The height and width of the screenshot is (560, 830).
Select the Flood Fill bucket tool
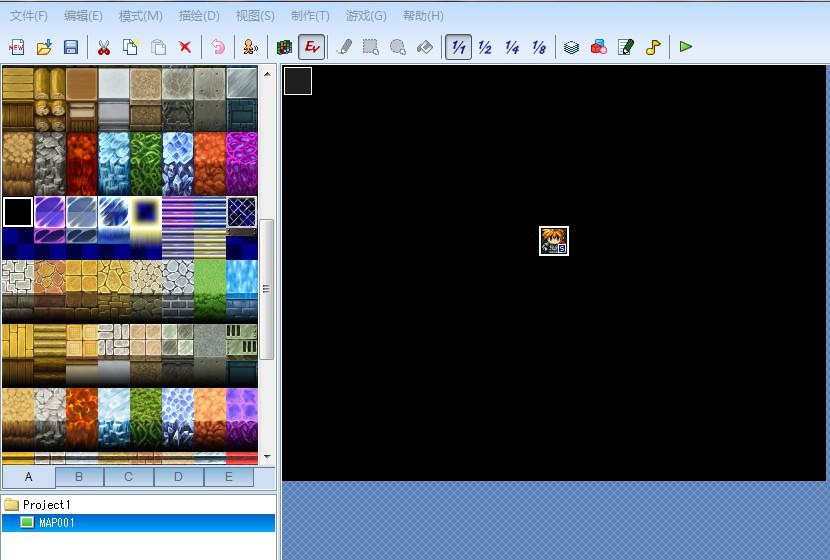tap(425, 47)
